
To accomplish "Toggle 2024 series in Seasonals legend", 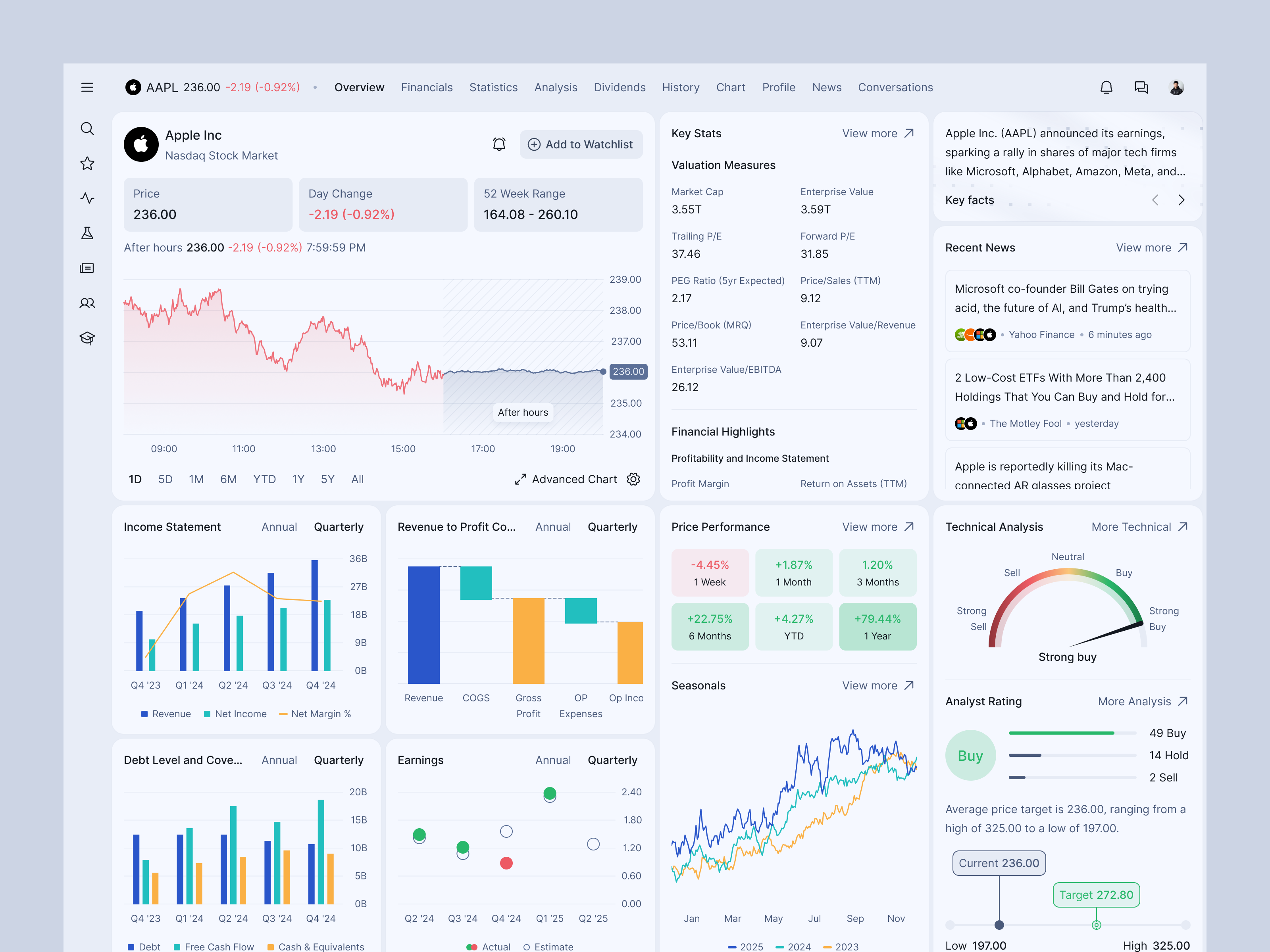I will [x=793, y=946].
